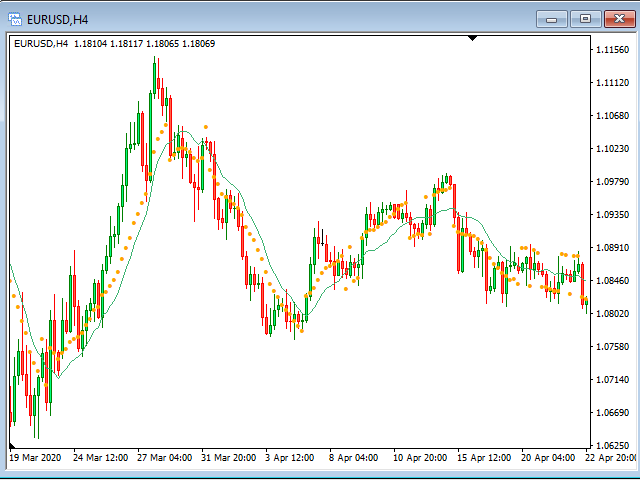Click price label 1.08910 on the scale

[613, 248]
